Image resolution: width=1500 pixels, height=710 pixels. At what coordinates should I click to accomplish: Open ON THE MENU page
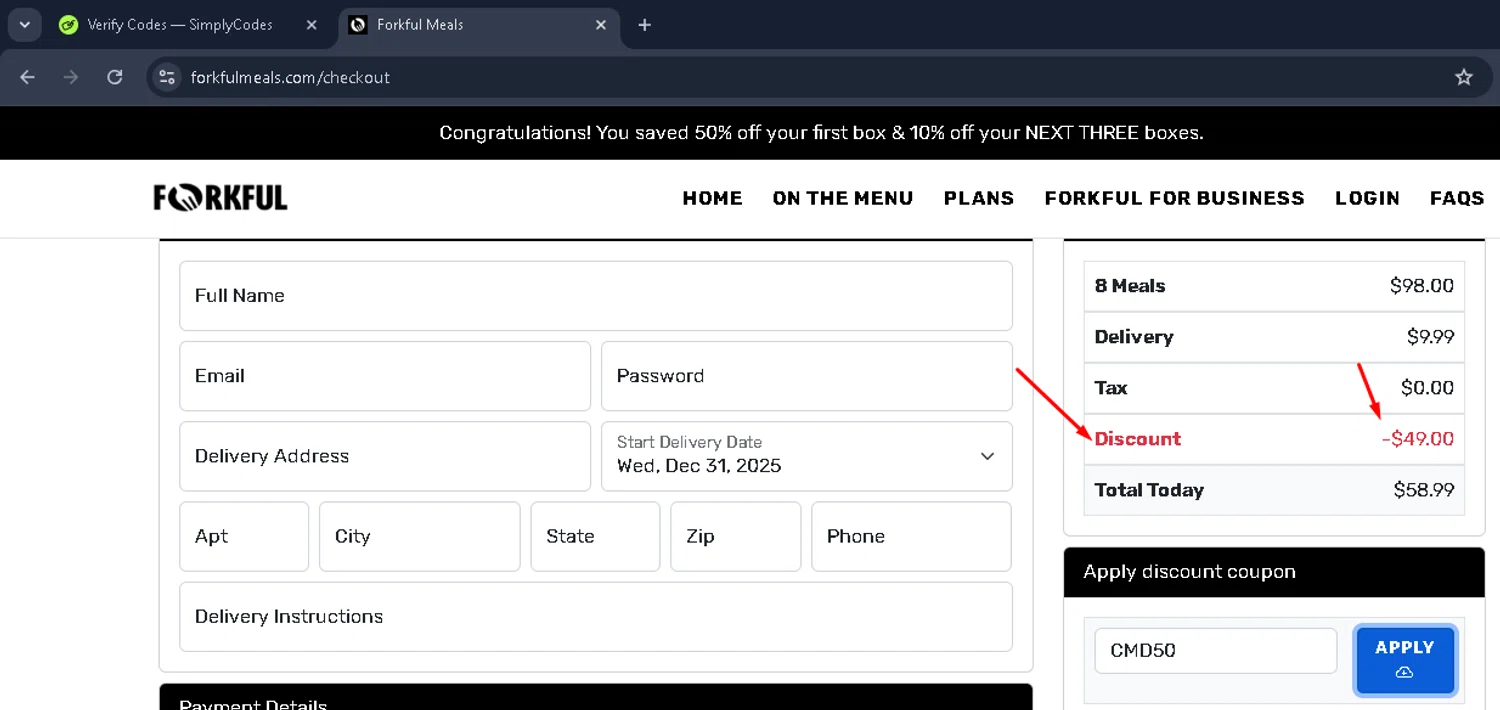843,198
